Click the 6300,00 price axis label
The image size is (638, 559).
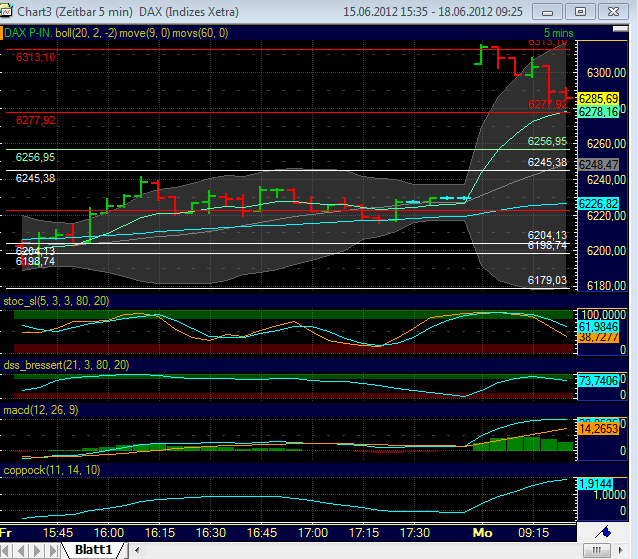click(x=606, y=73)
